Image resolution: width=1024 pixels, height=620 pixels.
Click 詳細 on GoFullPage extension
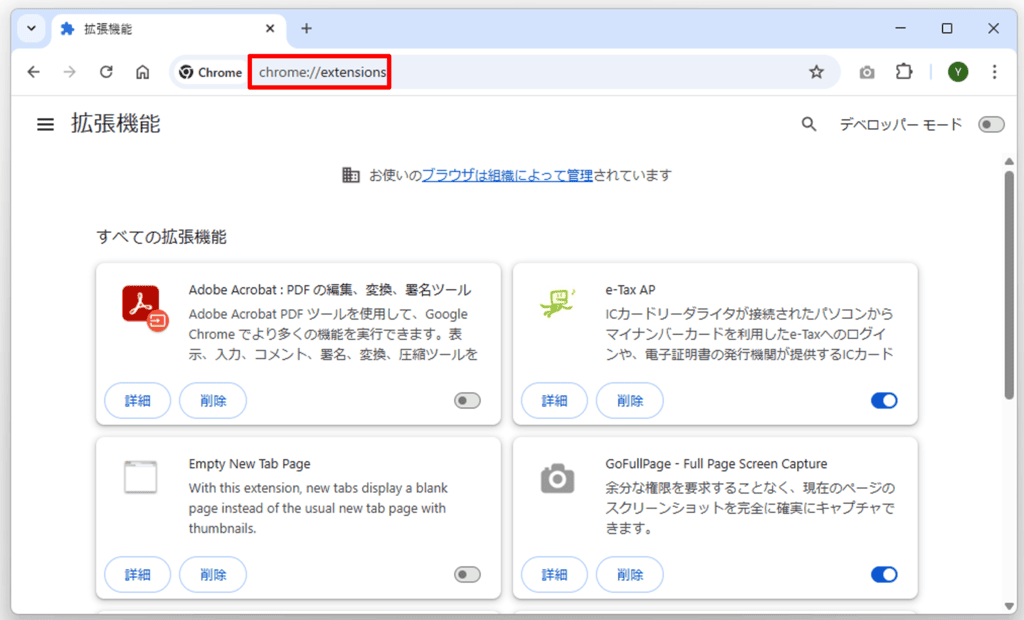pos(554,574)
